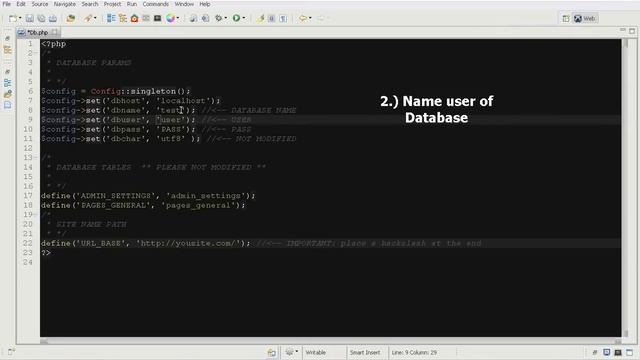This screenshot has width=640, height=360.
Task: Expand the gear dropdown arrow
Action: click(226, 18)
